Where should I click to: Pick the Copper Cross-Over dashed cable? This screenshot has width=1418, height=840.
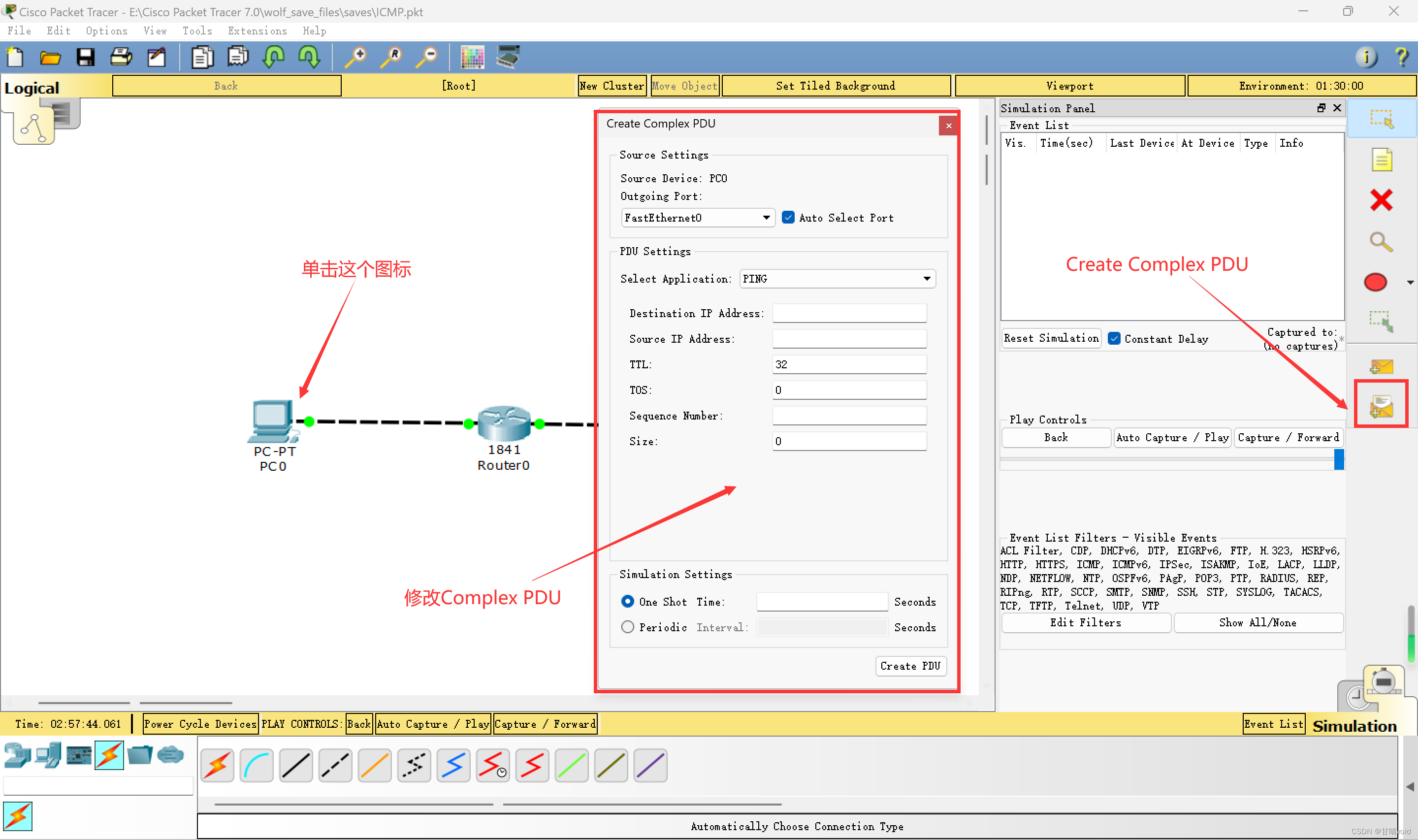[x=336, y=766]
